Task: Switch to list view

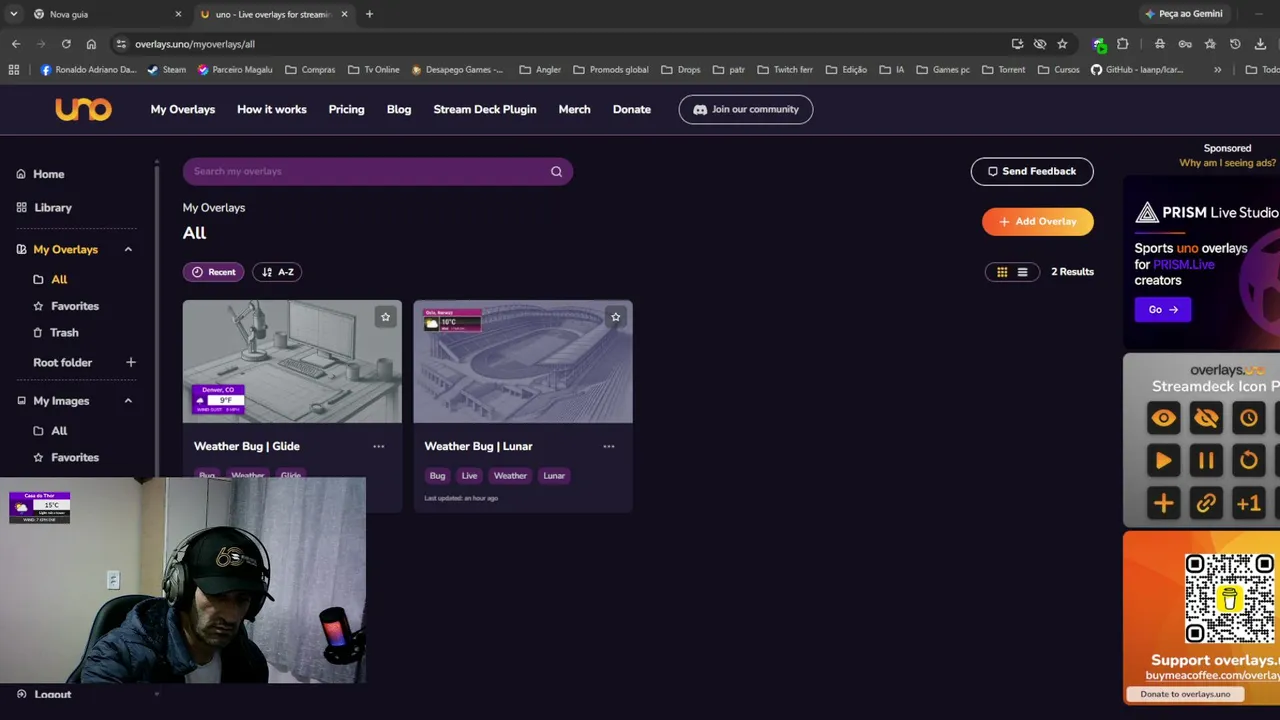Action: [x=1022, y=272]
